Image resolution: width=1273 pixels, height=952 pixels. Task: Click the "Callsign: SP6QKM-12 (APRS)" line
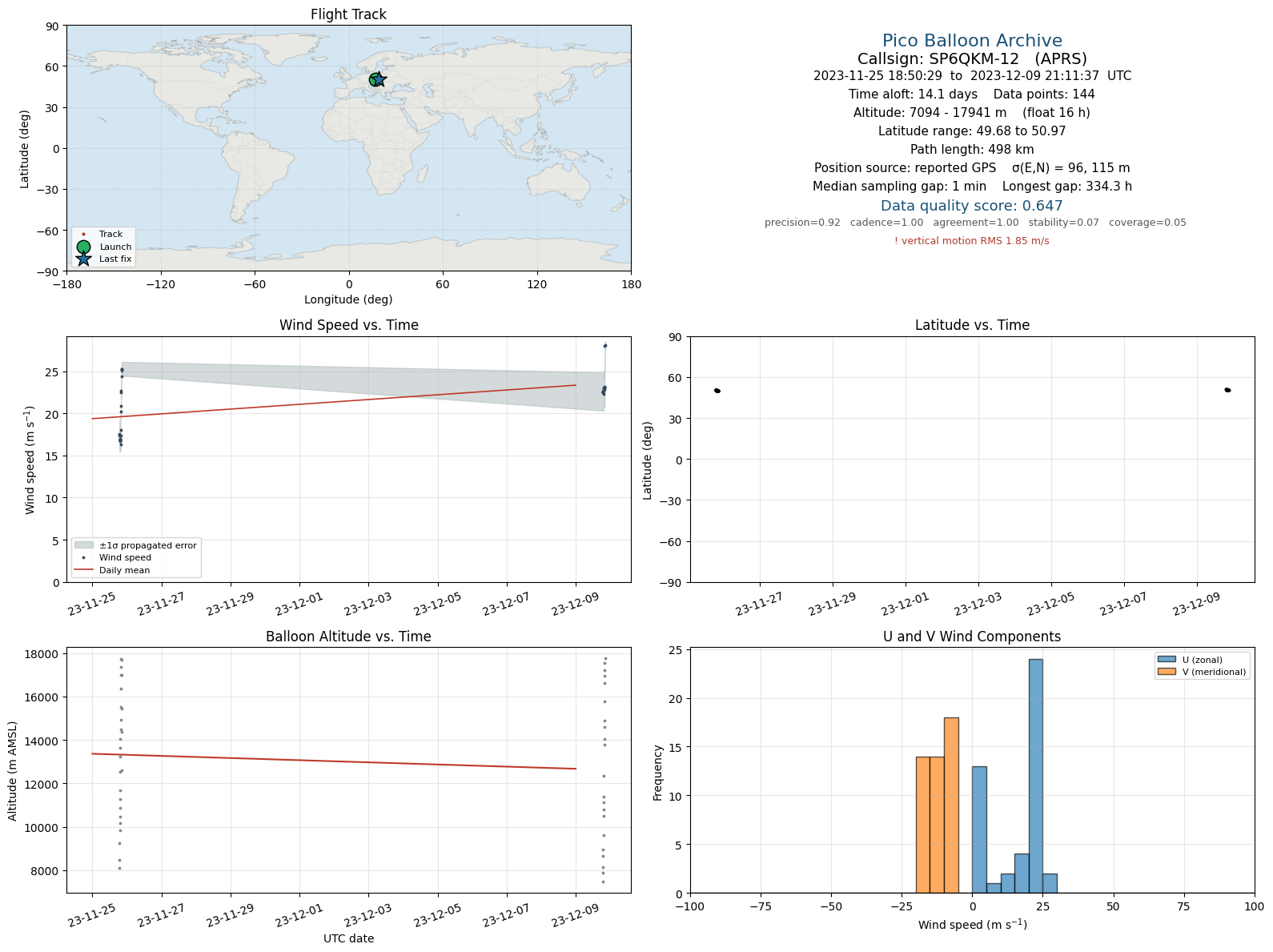[x=972, y=59]
